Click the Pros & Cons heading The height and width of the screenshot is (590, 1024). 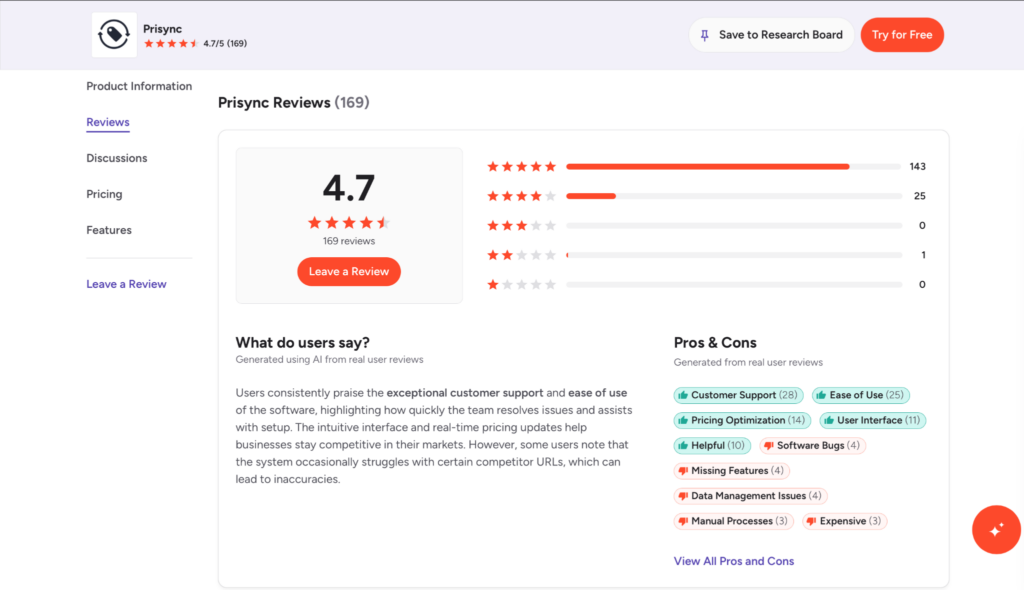715,343
